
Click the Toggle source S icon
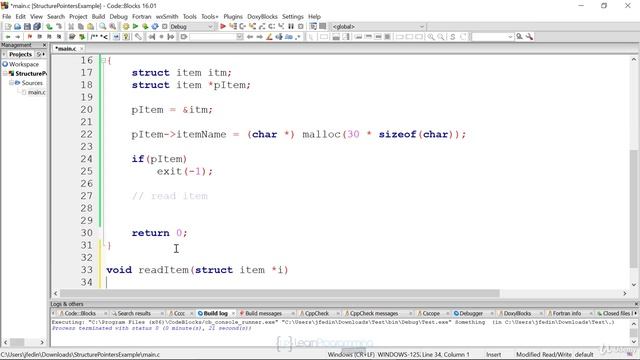tap(453, 37)
